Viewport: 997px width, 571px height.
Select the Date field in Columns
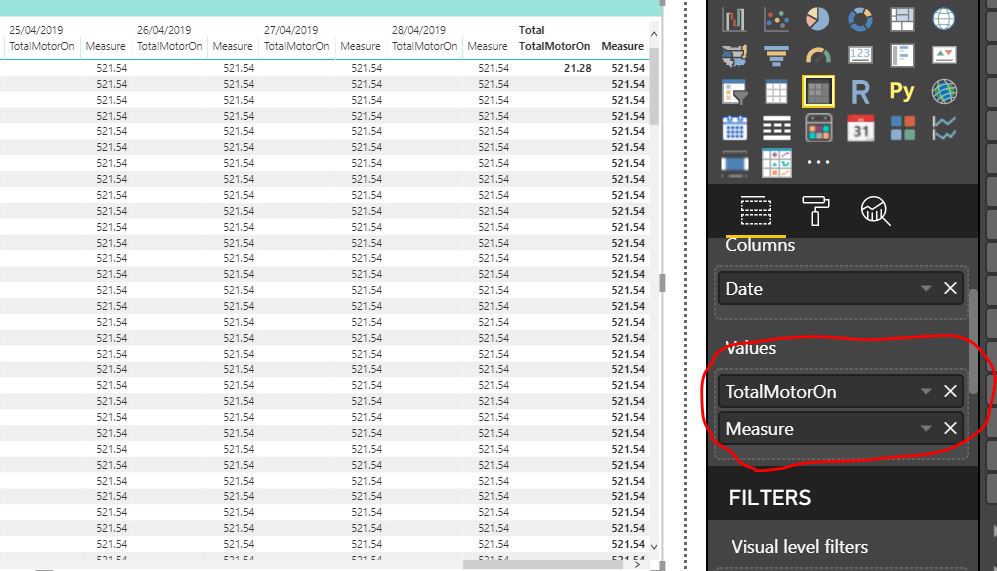(x=841, y=289)
